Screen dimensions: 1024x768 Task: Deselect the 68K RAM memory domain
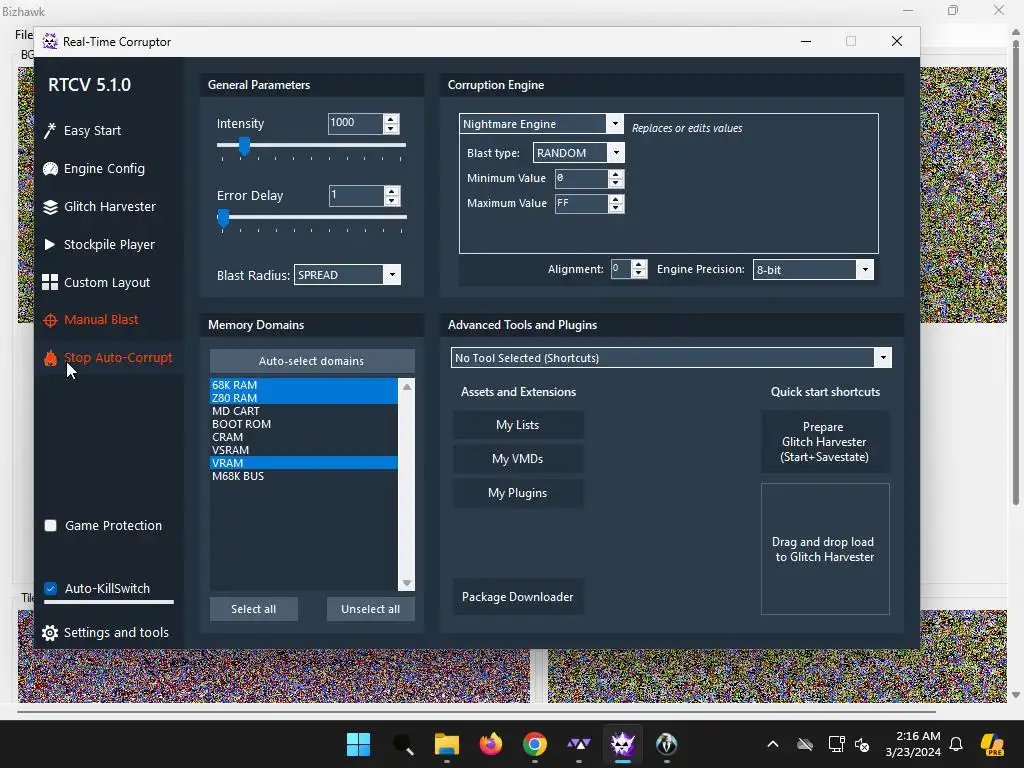pyautogui.click(x=304, y=385)
